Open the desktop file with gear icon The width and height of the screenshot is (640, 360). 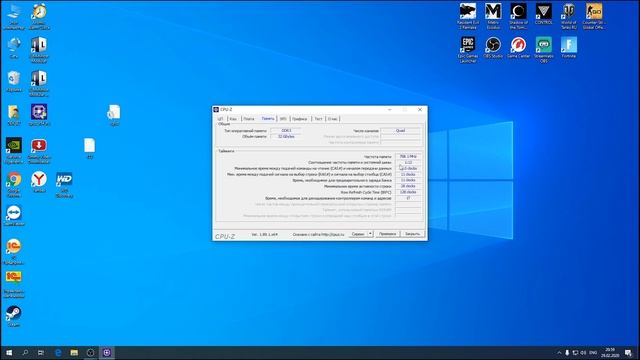[114, 114]
